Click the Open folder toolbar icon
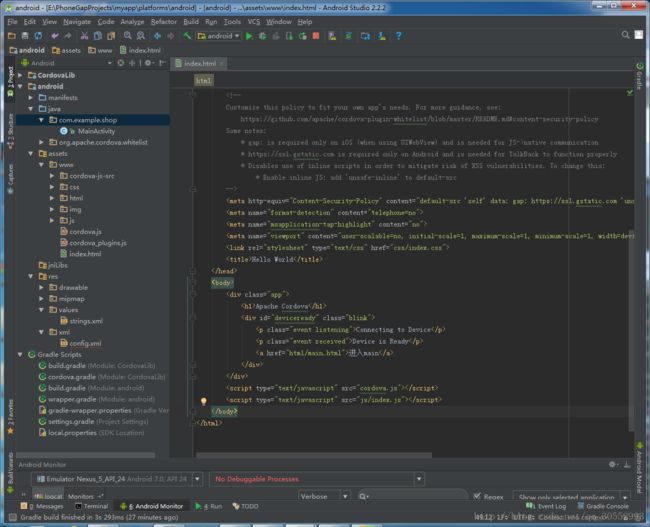Image resolution: width=650 pixels, height=527 pixels. pyautogui.click(x=12, y=36)
